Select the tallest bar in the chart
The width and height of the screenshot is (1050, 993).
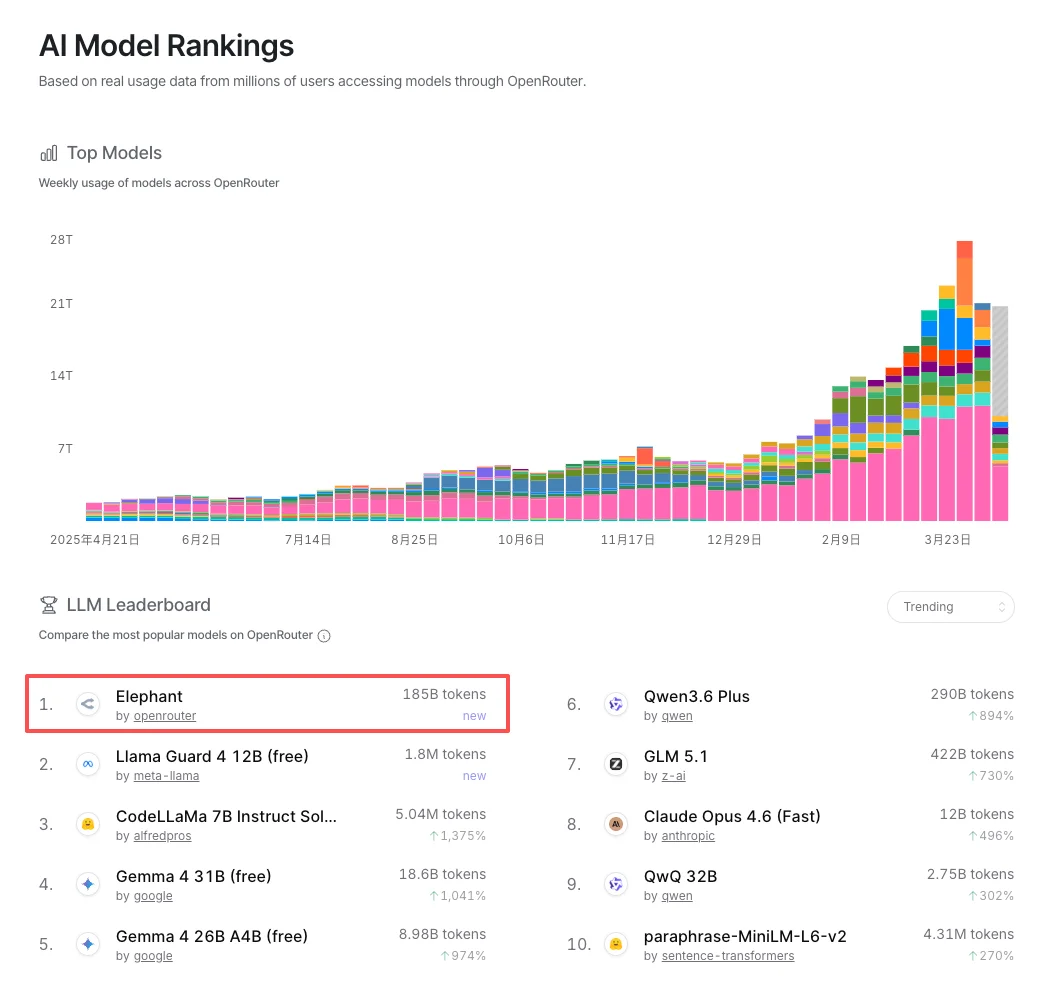(964, 380)
